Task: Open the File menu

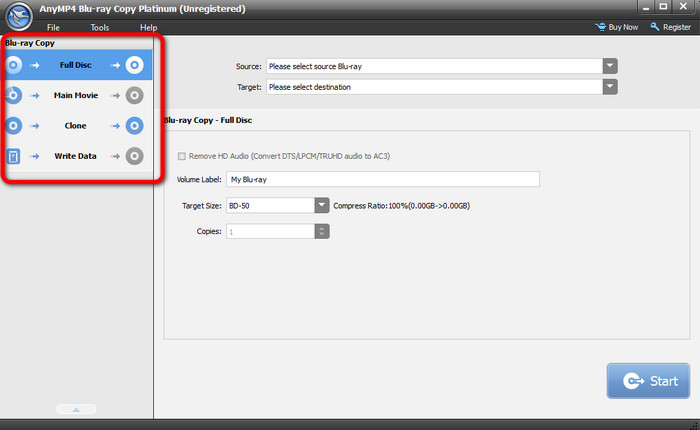Action: point(53,27)
